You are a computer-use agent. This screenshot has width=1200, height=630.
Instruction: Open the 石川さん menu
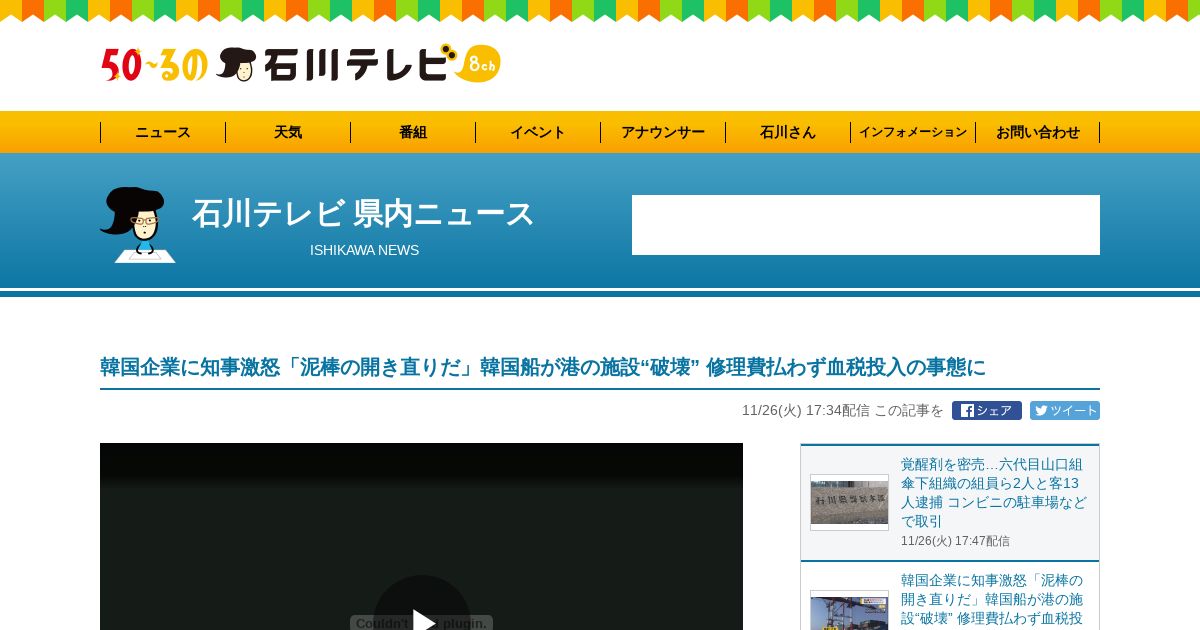pyautogui.click(x=788, y=132)
